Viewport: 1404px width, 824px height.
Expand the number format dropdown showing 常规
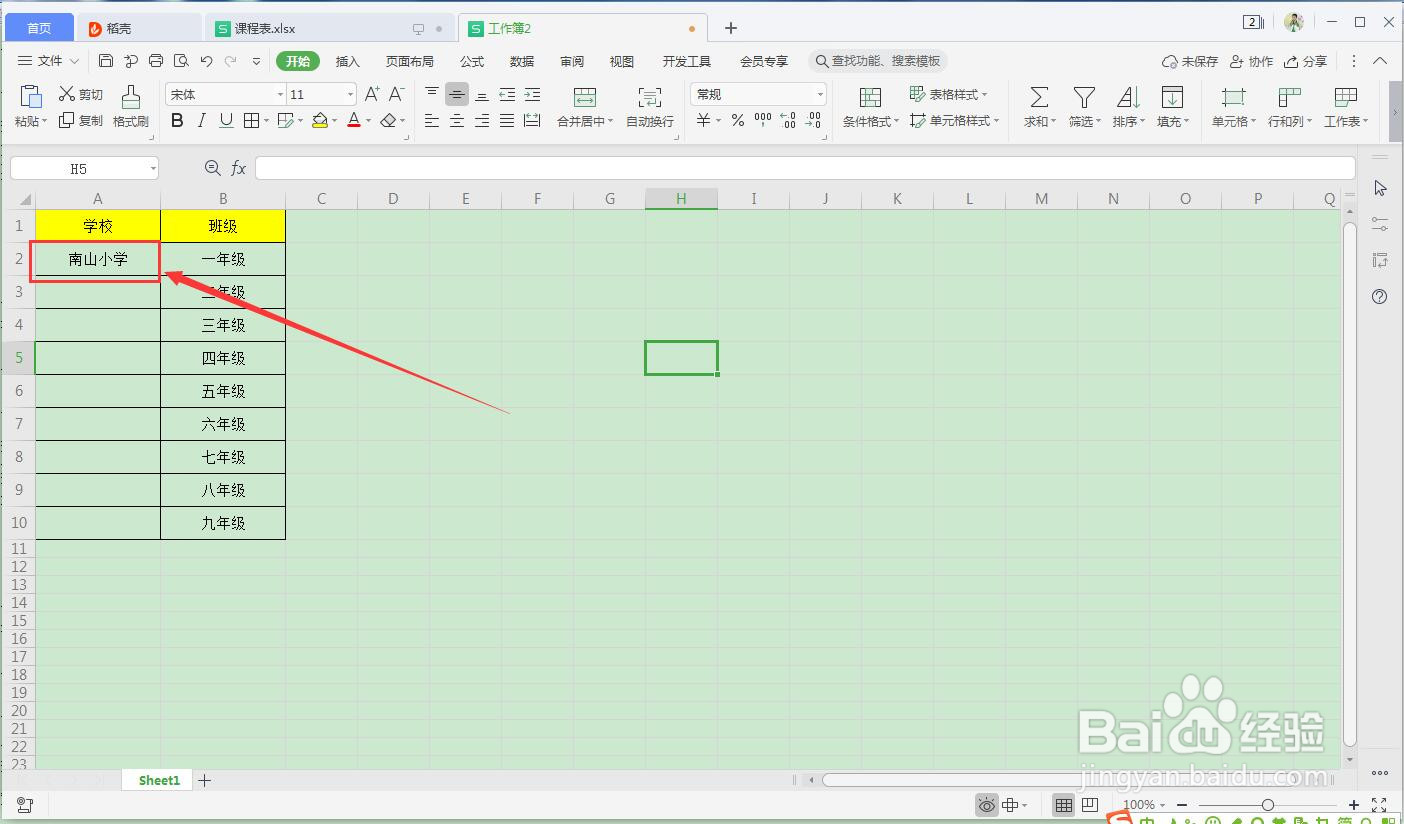coord(820,93)
